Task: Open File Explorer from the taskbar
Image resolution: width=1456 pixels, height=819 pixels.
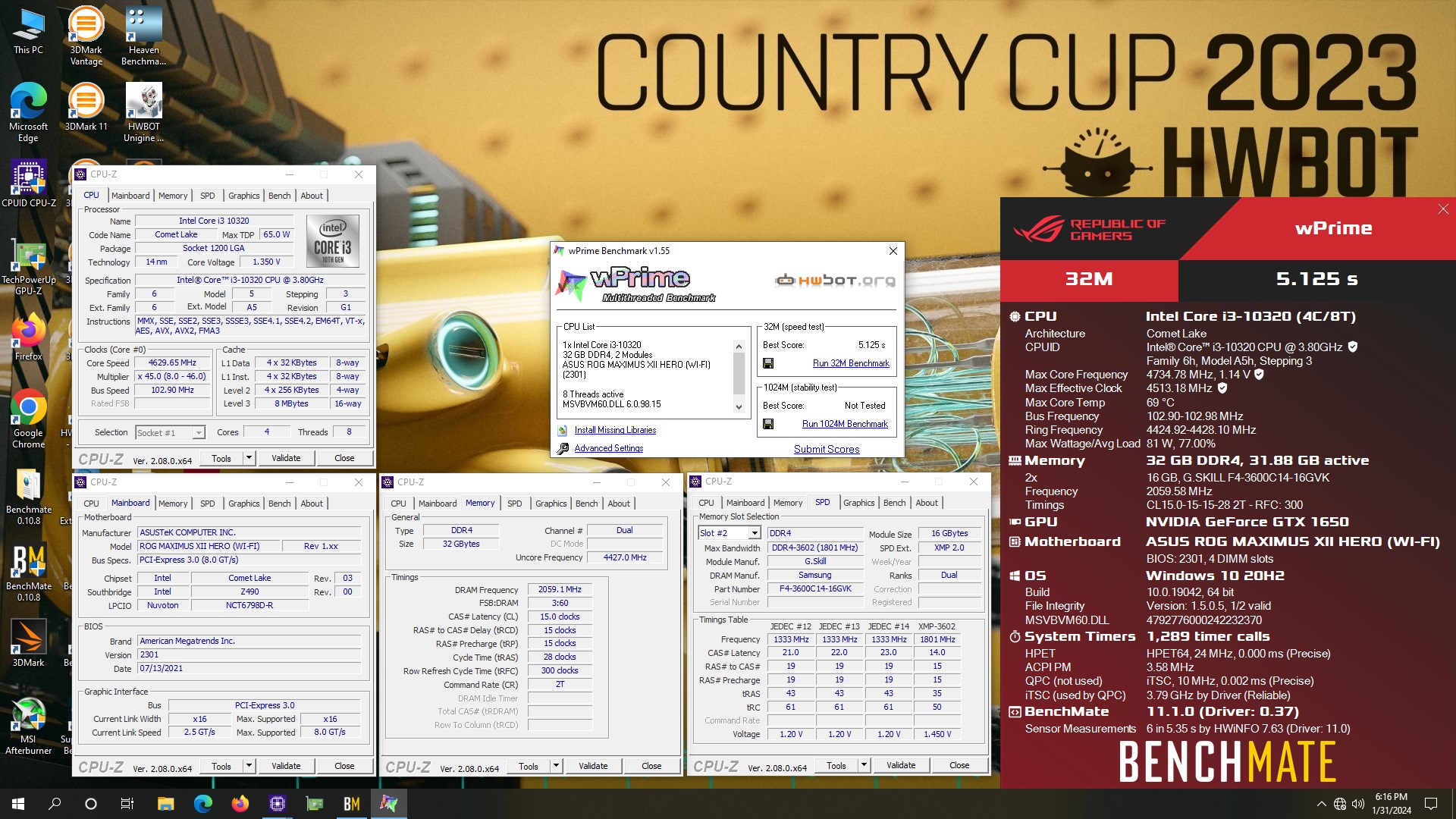Action: coord(165,804)
